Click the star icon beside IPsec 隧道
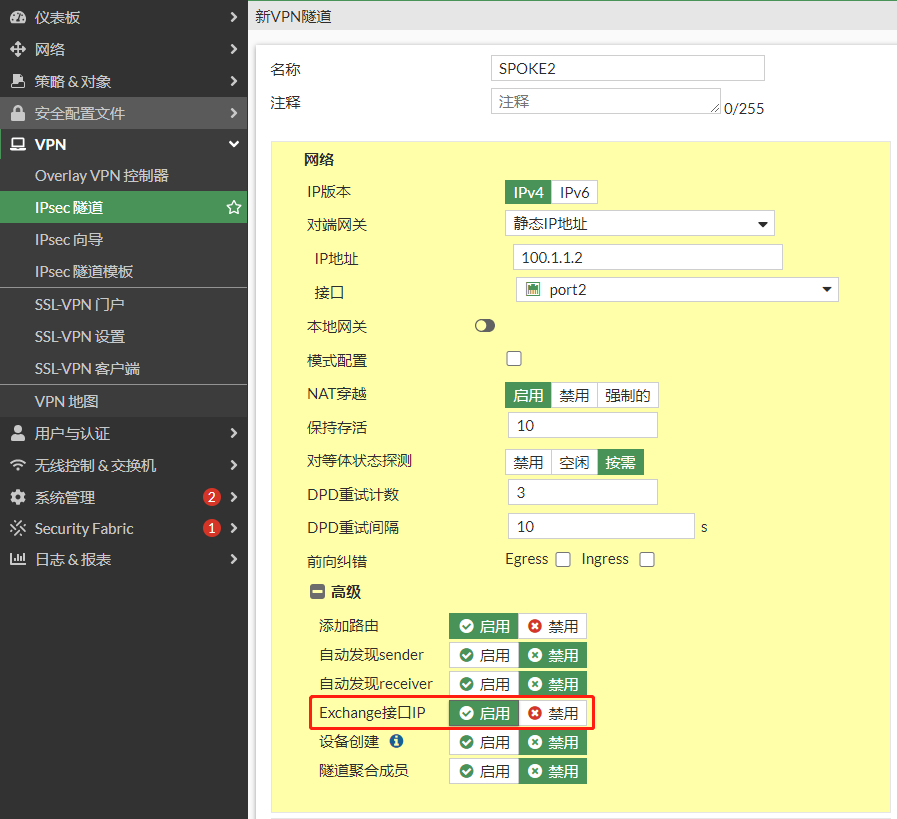Screen dimensions: 897x819 (234, 208)
